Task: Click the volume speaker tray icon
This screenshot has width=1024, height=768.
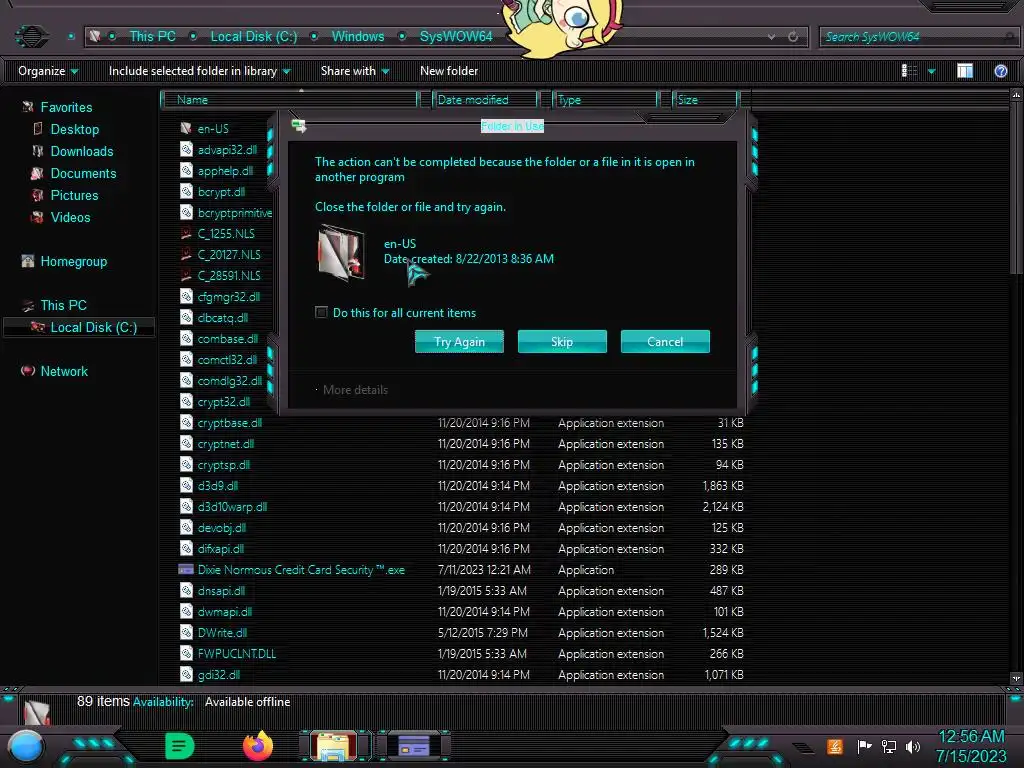Action: pyautogui.click(x=913, y=746)
